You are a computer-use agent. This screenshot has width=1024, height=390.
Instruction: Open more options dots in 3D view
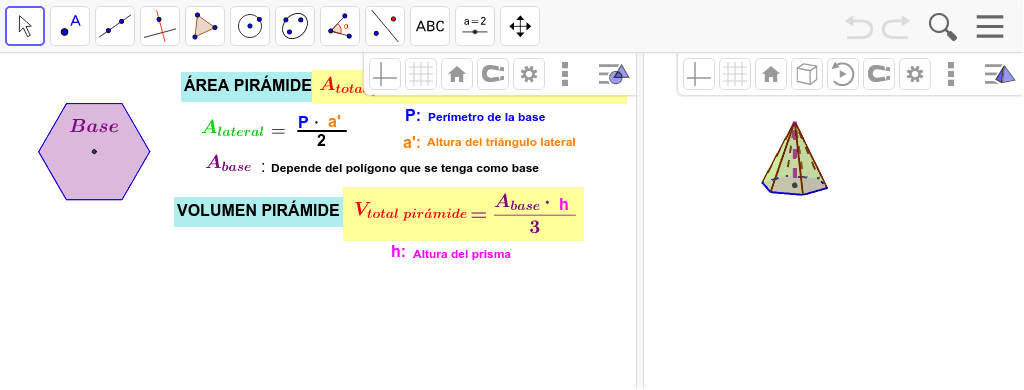[x=951, y=74]
